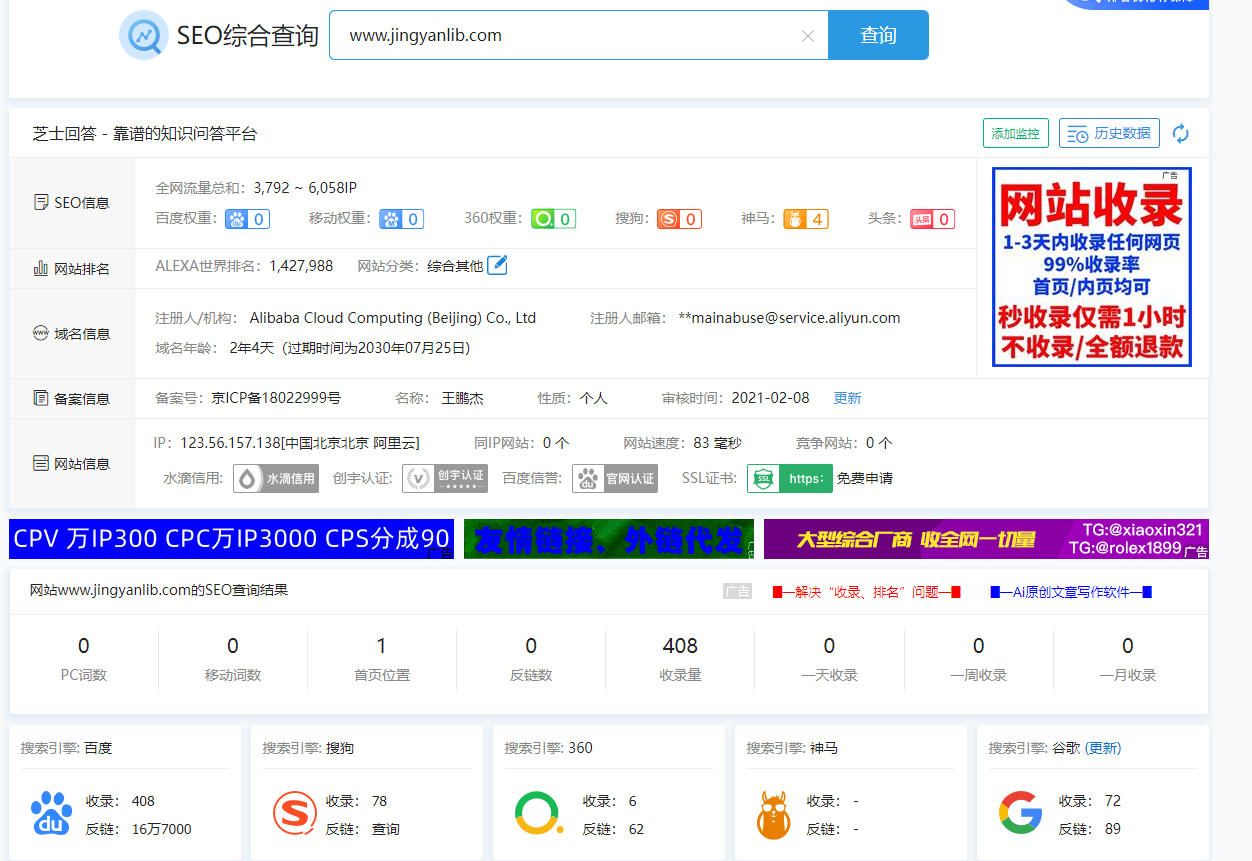
Task: Click the 一月收录 statistic
Action: click(x=1128, y=659)
